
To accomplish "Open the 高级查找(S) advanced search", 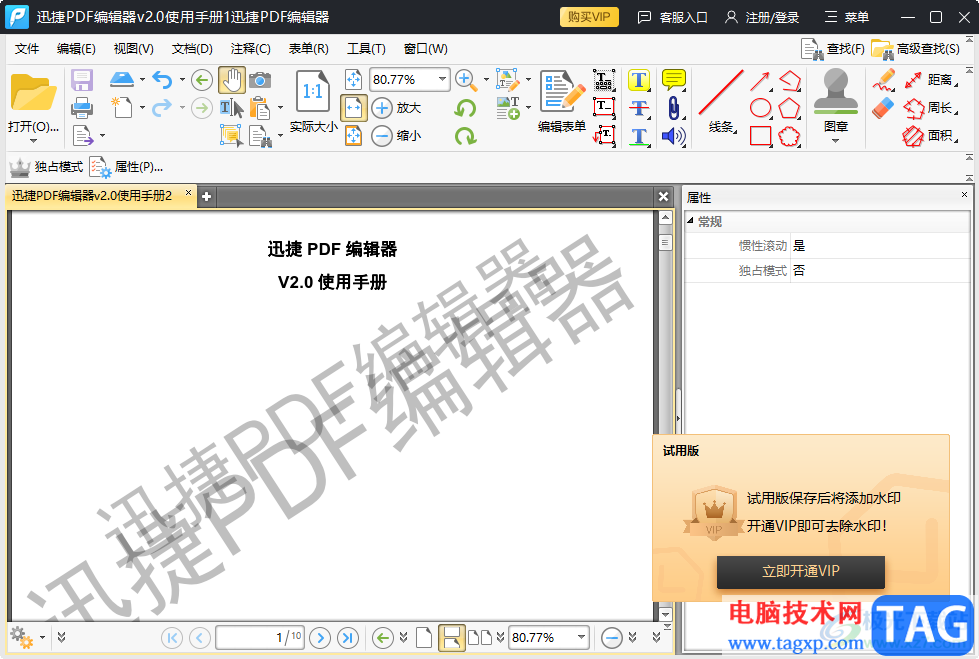I will [916, 49].
